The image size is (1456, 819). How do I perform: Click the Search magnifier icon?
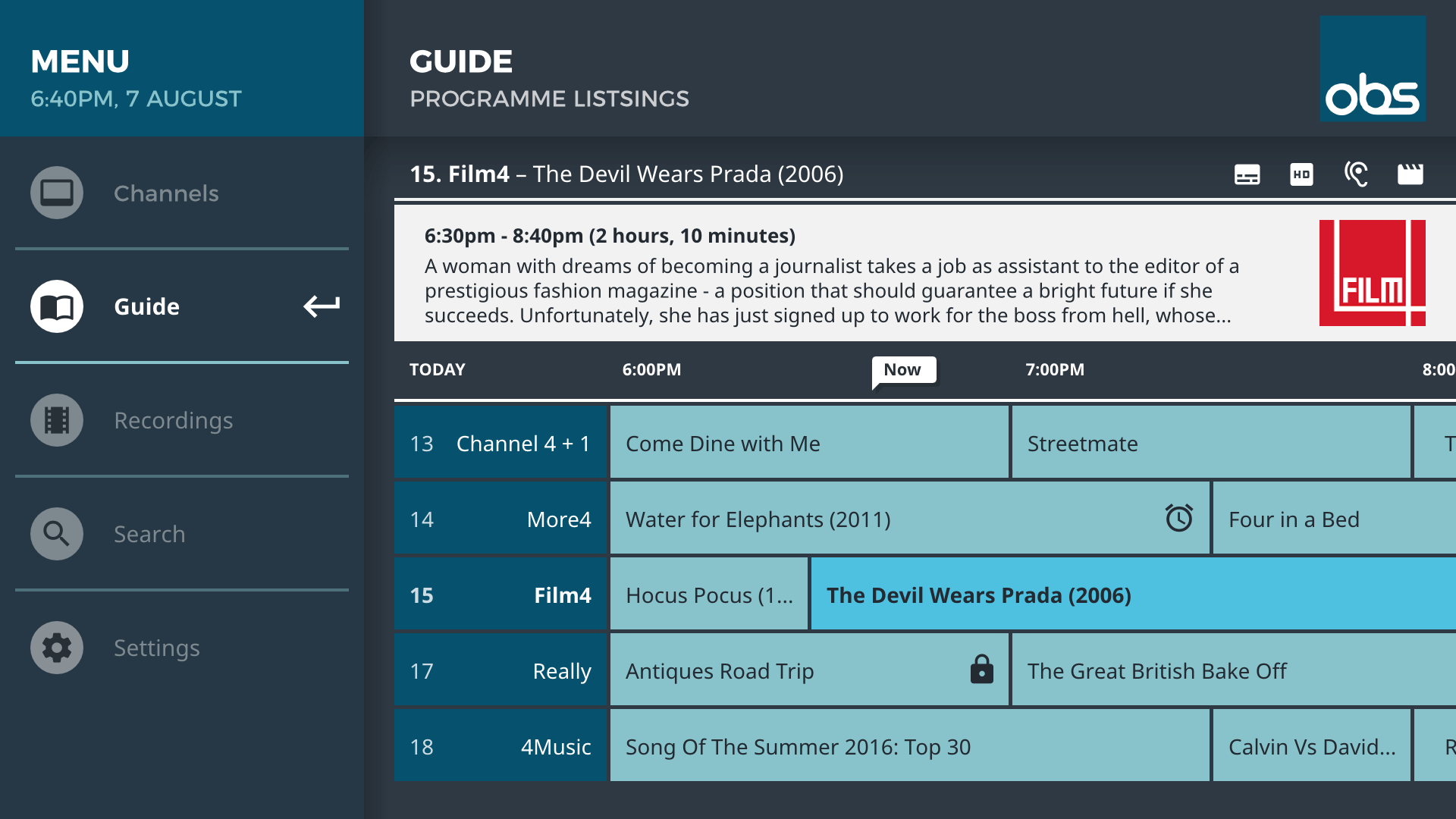coord(57,534)
